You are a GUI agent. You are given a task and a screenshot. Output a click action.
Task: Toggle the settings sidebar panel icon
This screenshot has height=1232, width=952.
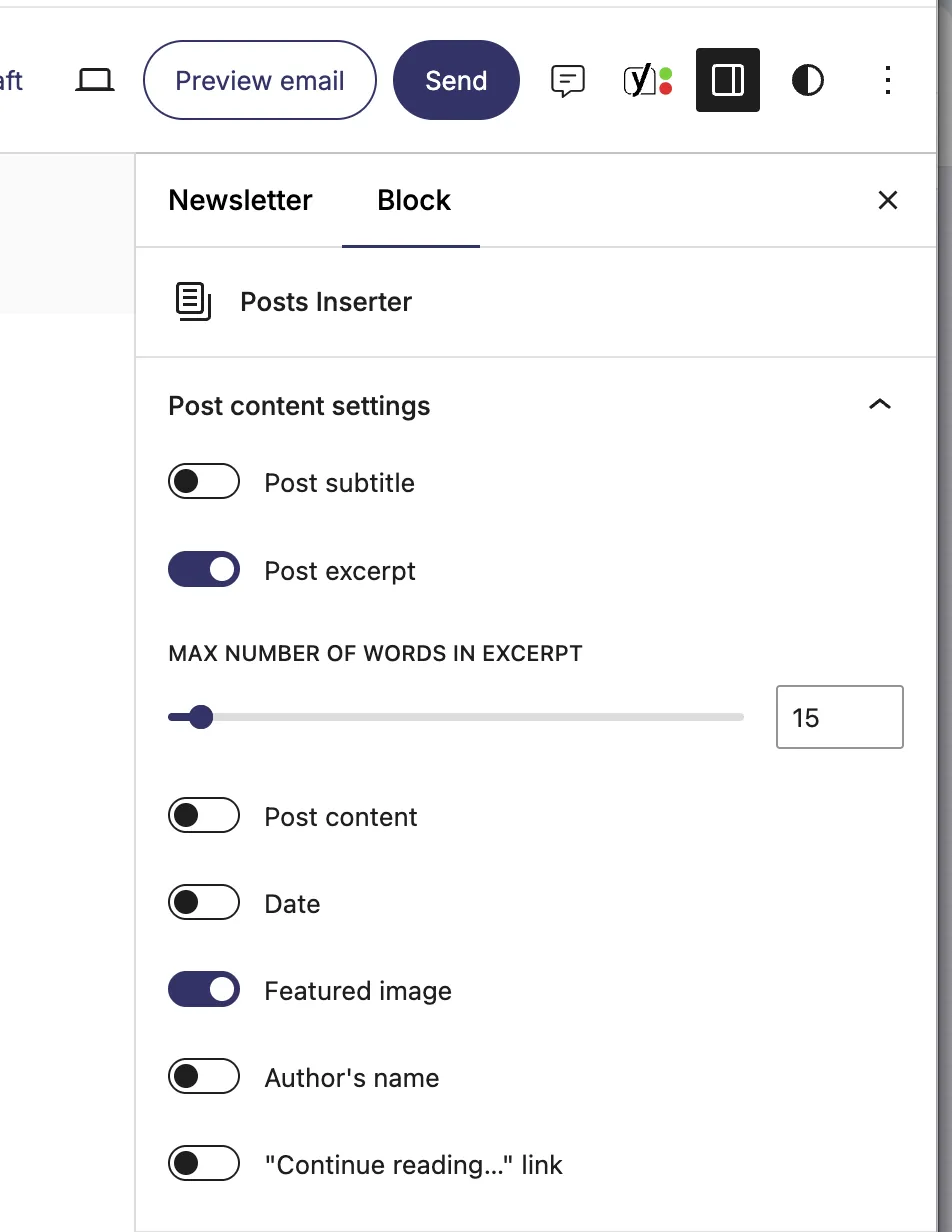click(x=728, y=80)
